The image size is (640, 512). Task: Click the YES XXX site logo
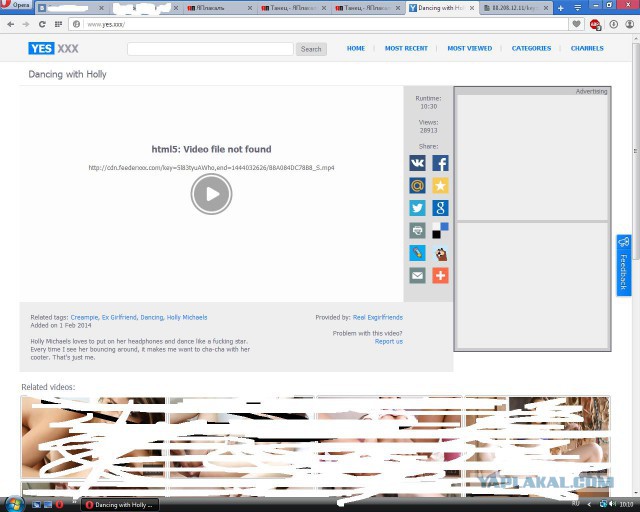53,49
